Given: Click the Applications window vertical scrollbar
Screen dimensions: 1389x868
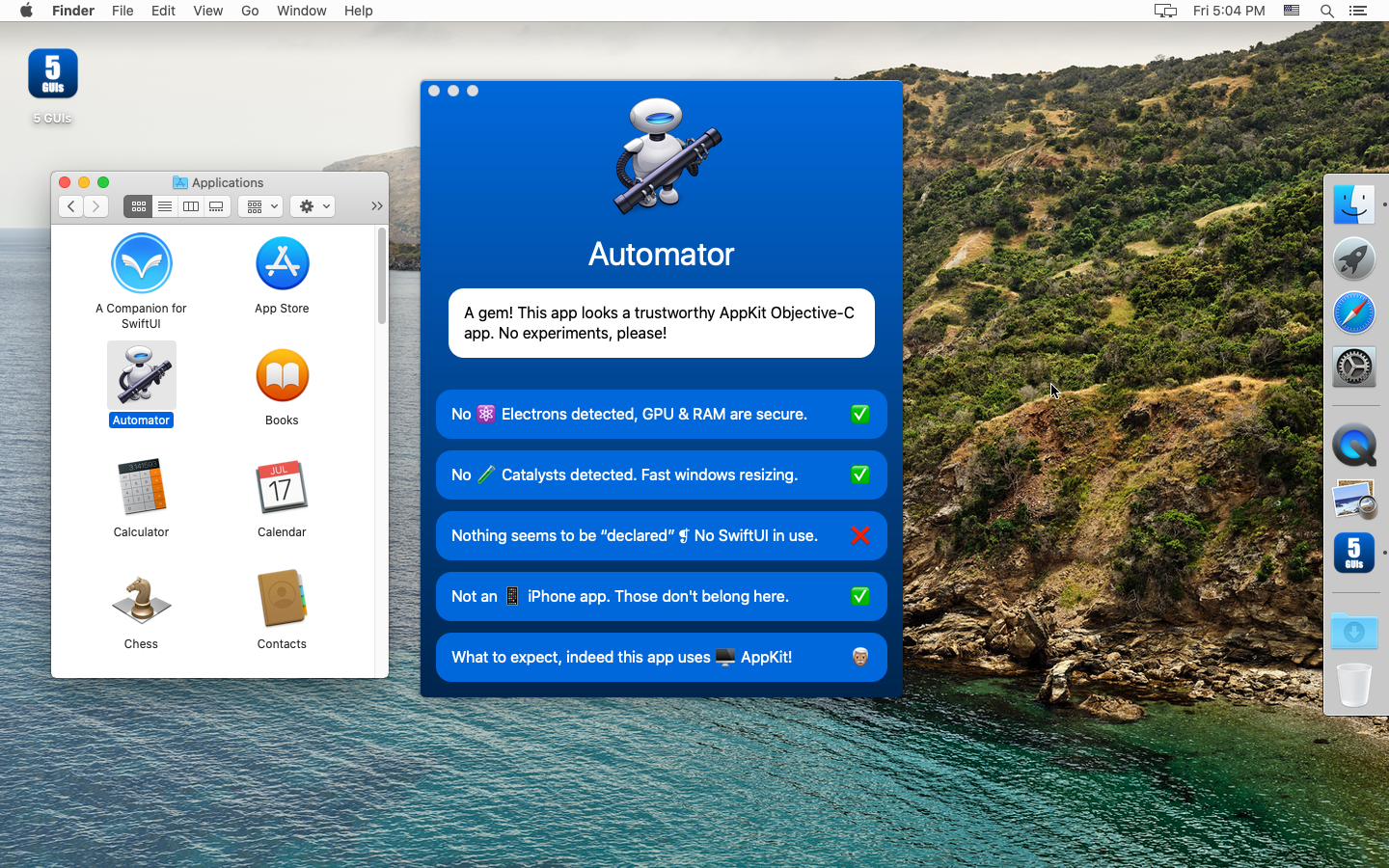Looking at the screenshot, I should click(x=382, y=277).
